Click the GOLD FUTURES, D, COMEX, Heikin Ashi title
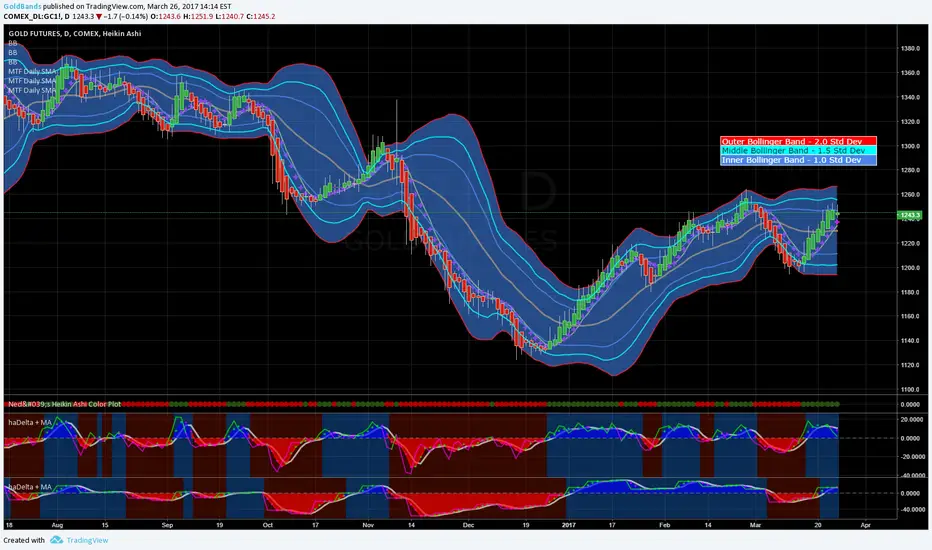The height and width of the screenshot is (550, 932). pyautogui.click(x=75, y=34)
